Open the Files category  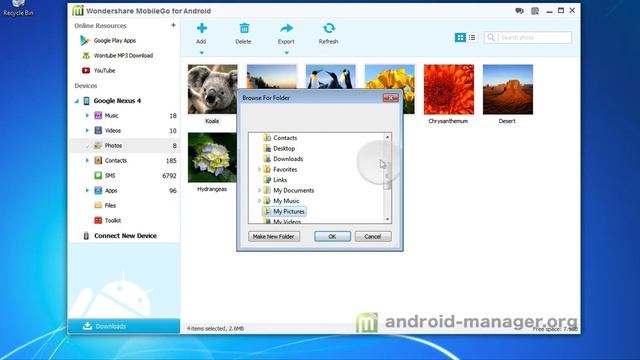coord(110,206)
